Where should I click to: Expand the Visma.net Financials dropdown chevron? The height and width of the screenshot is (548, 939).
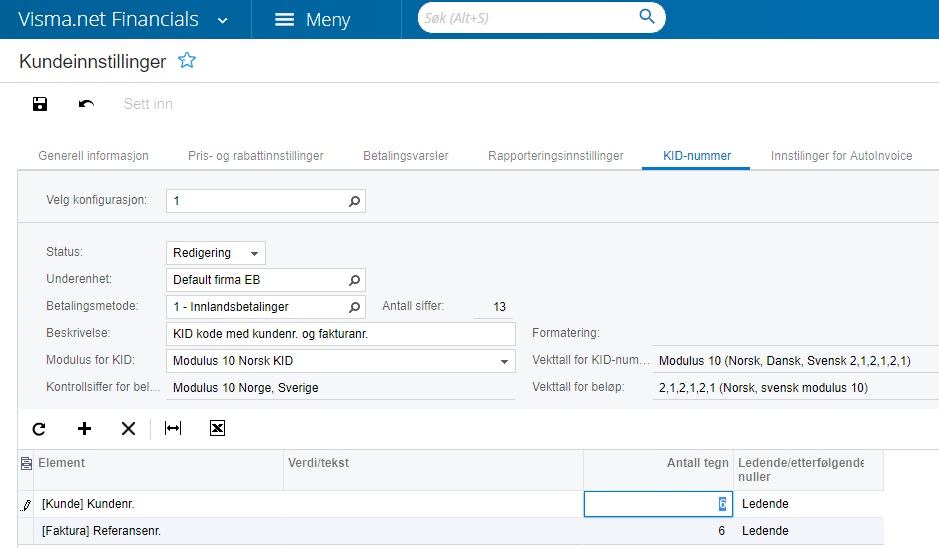click(223, 21)
